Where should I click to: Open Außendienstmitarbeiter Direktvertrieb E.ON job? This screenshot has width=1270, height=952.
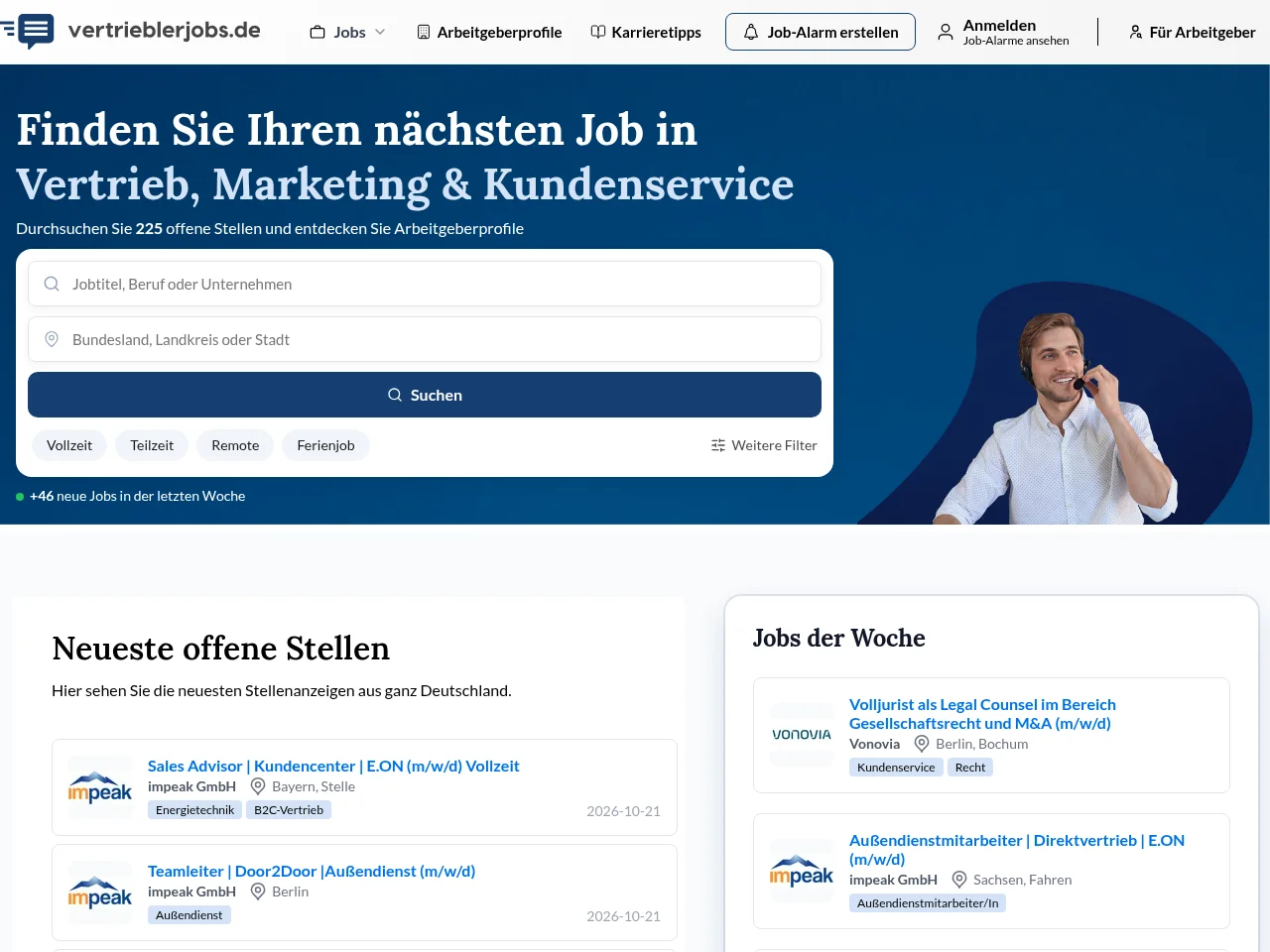tap(1017, 850)
